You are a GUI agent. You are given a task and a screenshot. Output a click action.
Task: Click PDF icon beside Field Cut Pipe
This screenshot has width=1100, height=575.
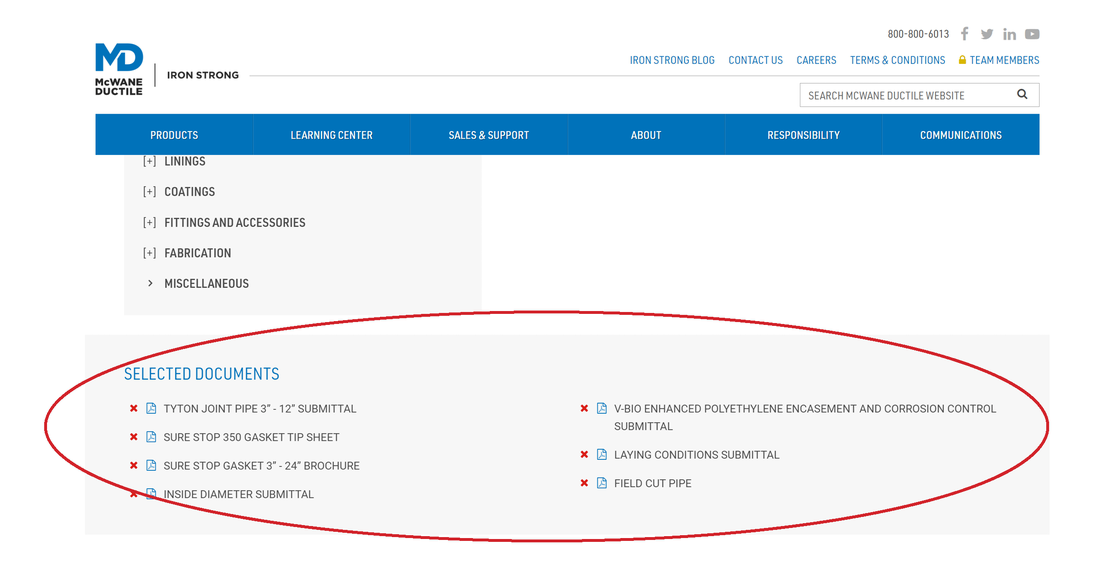pyautogui.click(x=601, y=482)
